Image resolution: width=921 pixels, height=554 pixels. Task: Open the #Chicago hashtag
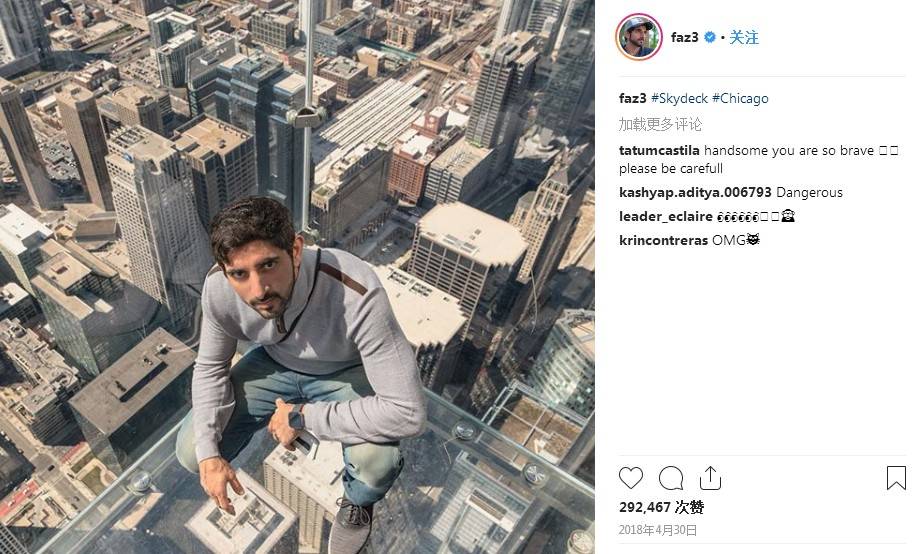point(740,98)
